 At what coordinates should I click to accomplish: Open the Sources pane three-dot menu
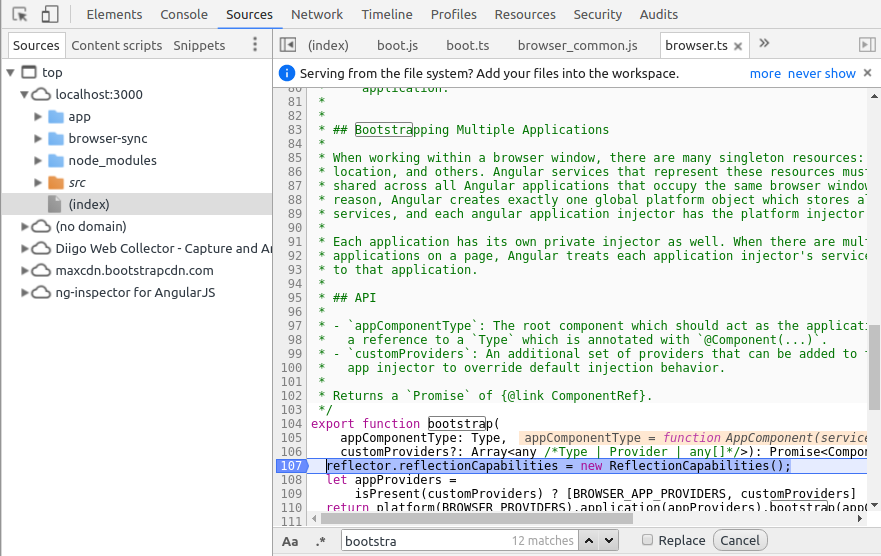[x=255, y=44]
